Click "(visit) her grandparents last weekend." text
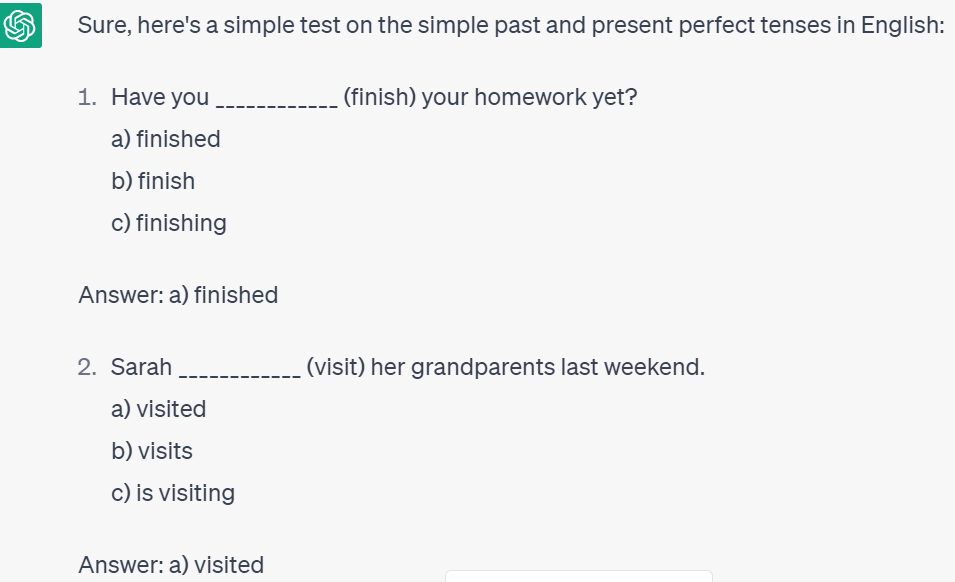The width and height of the screenshot is (955, 582). pos(505,367)
